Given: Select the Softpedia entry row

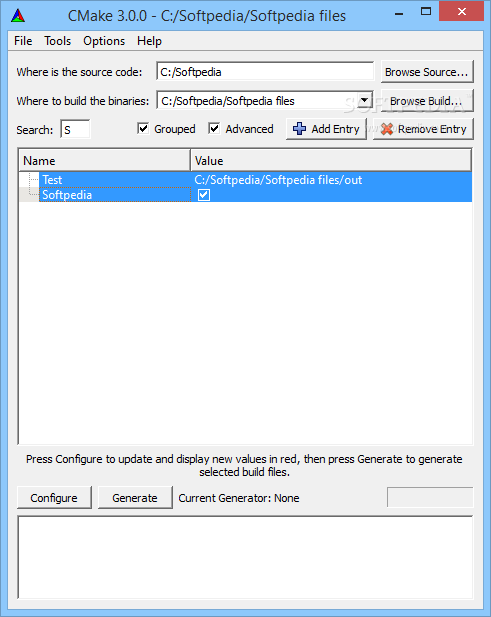Looking at the screenshot, I should 245,195.
